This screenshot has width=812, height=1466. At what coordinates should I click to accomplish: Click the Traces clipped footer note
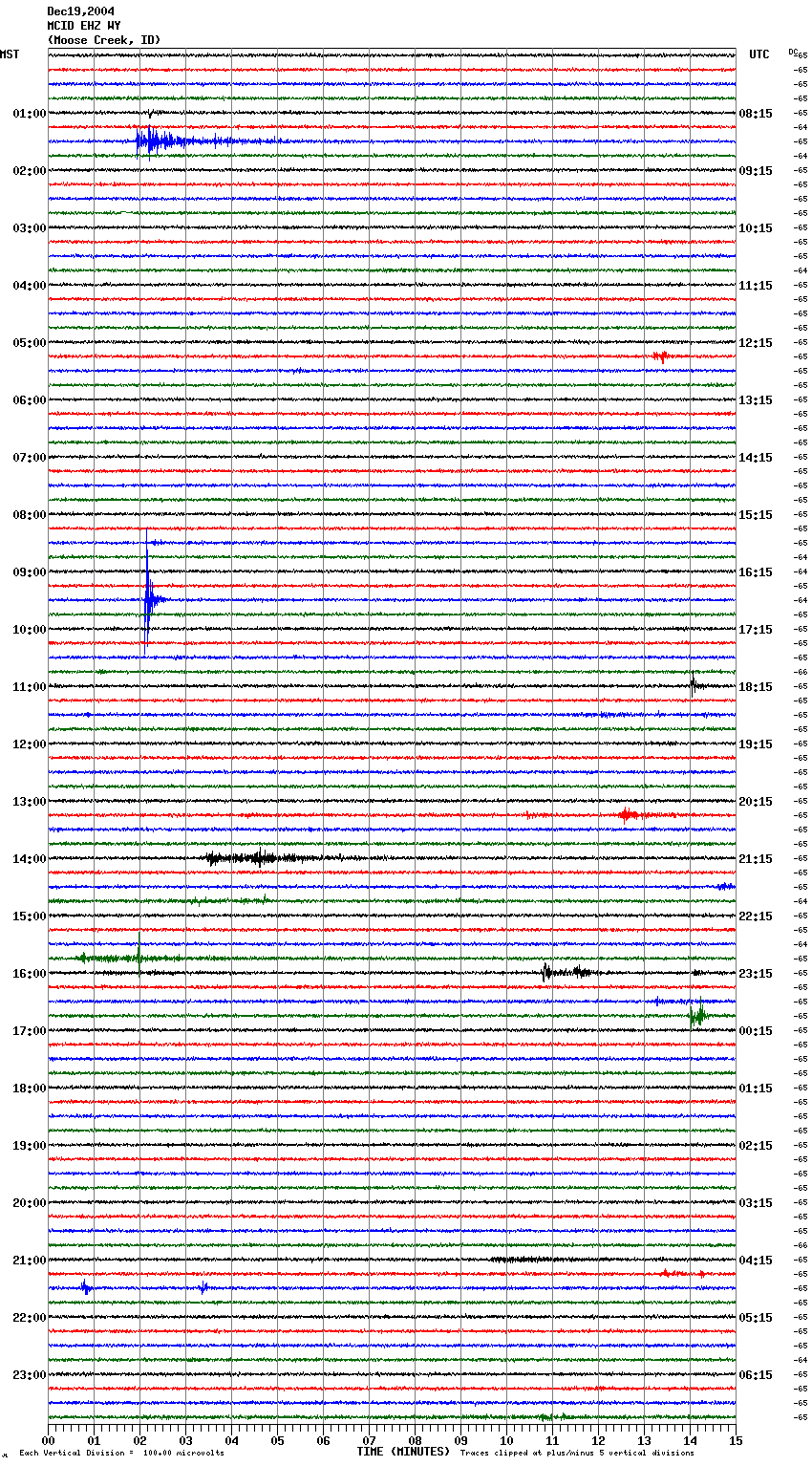(x=577, y=1453)
